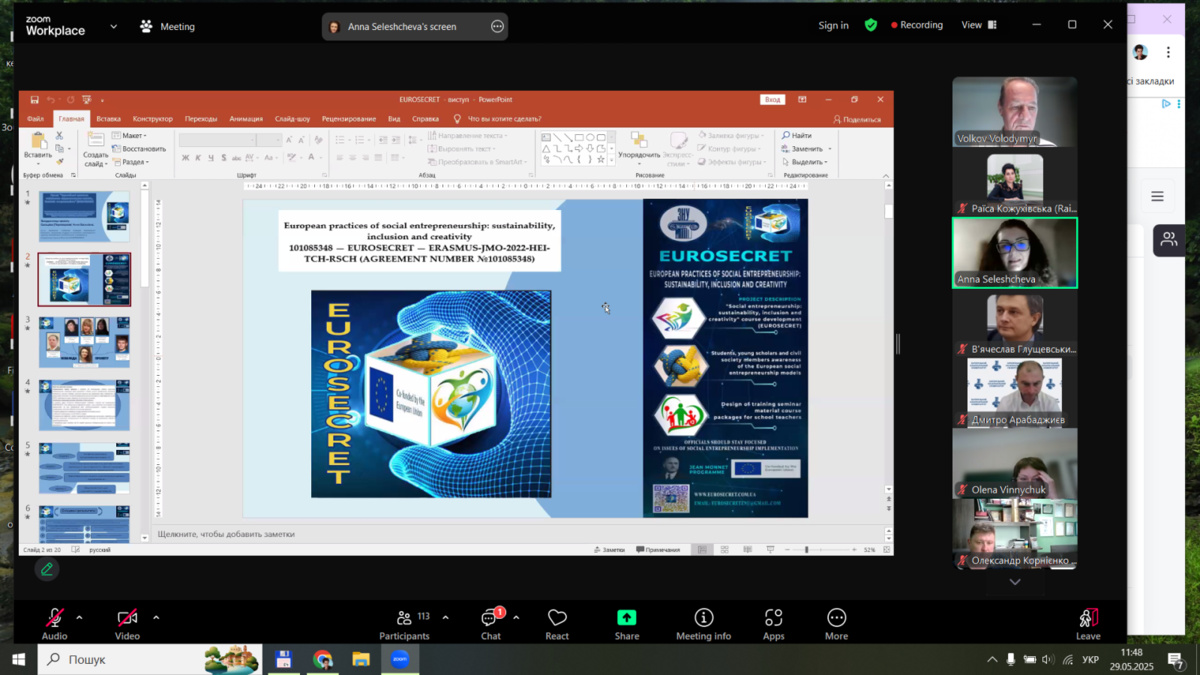Screen dimensions: 1200x675
Task: Open the More options menu
Action: click(836, 624)
